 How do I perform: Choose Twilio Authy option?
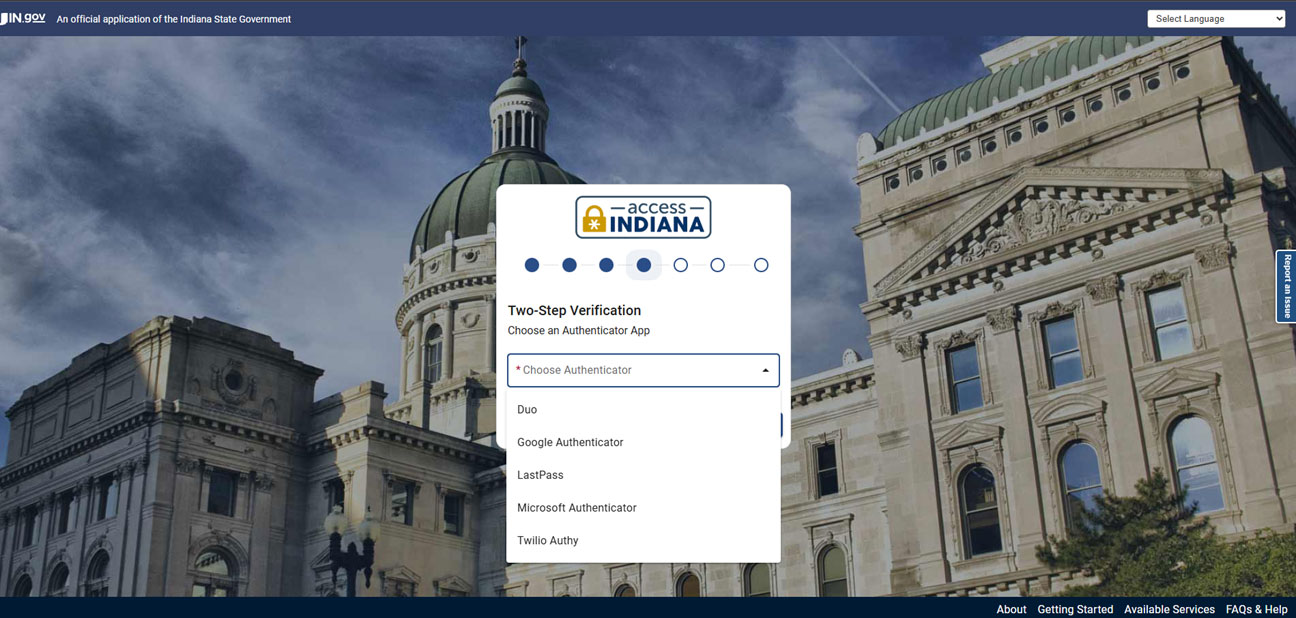tap(548, 541)
